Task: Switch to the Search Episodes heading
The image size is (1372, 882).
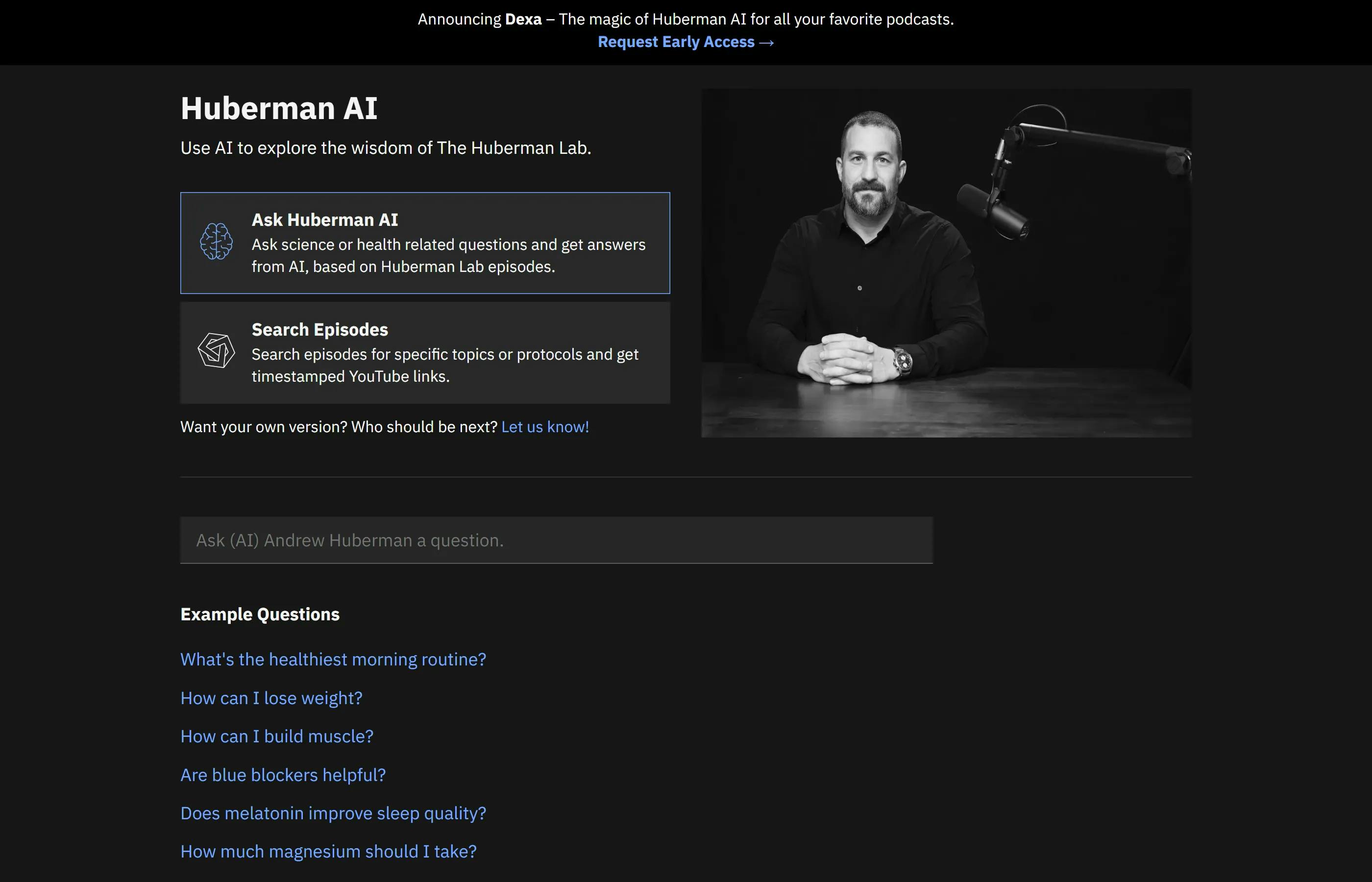Action: pos(319,330)
